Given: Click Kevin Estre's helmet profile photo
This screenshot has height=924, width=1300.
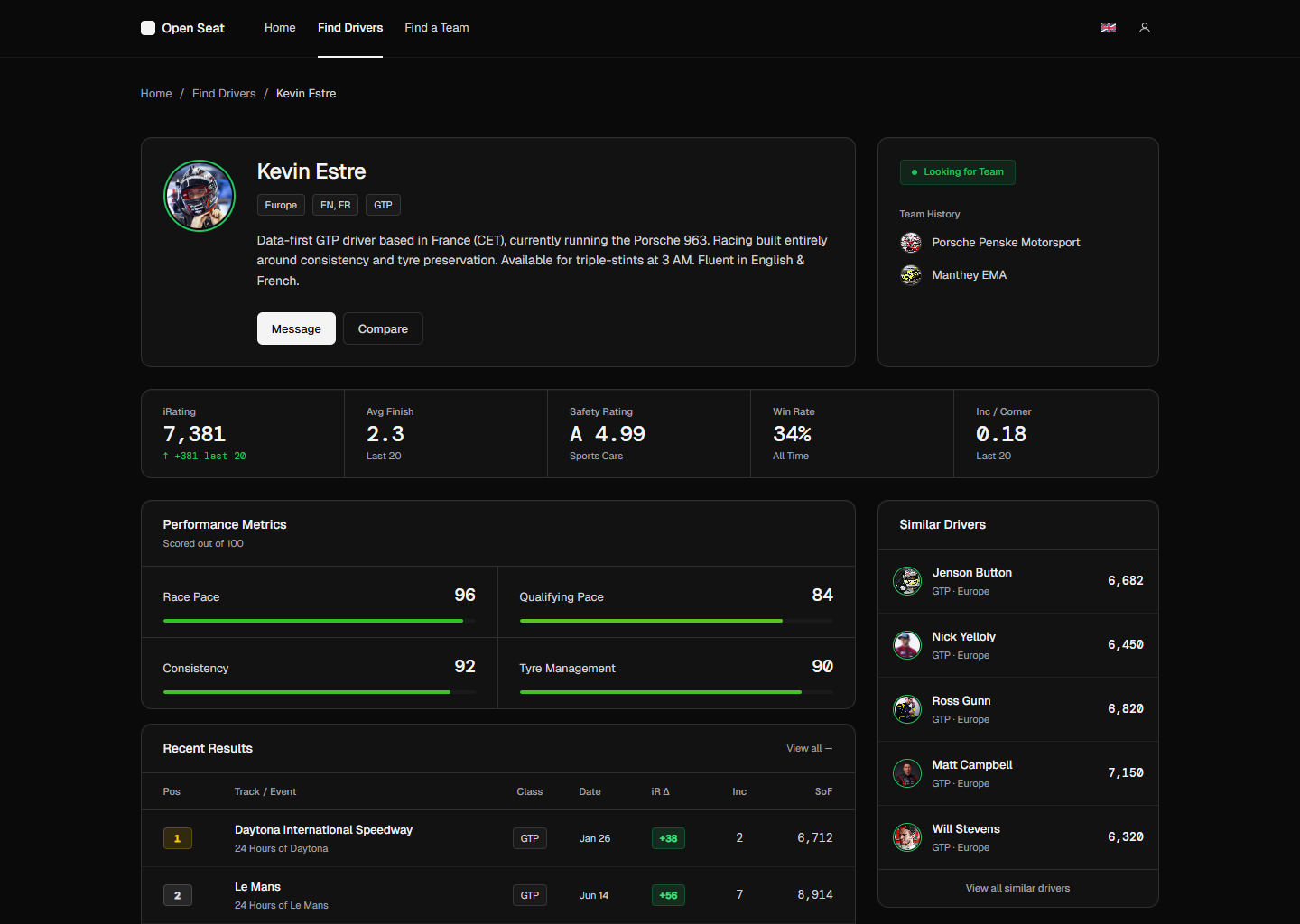Looking at the screenshot, I should tap(199, 195).
